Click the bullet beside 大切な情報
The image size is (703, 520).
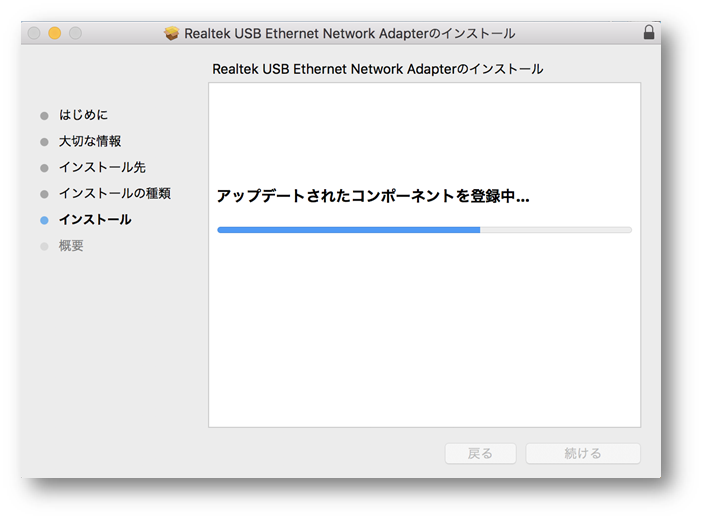(x=44, y=142)
